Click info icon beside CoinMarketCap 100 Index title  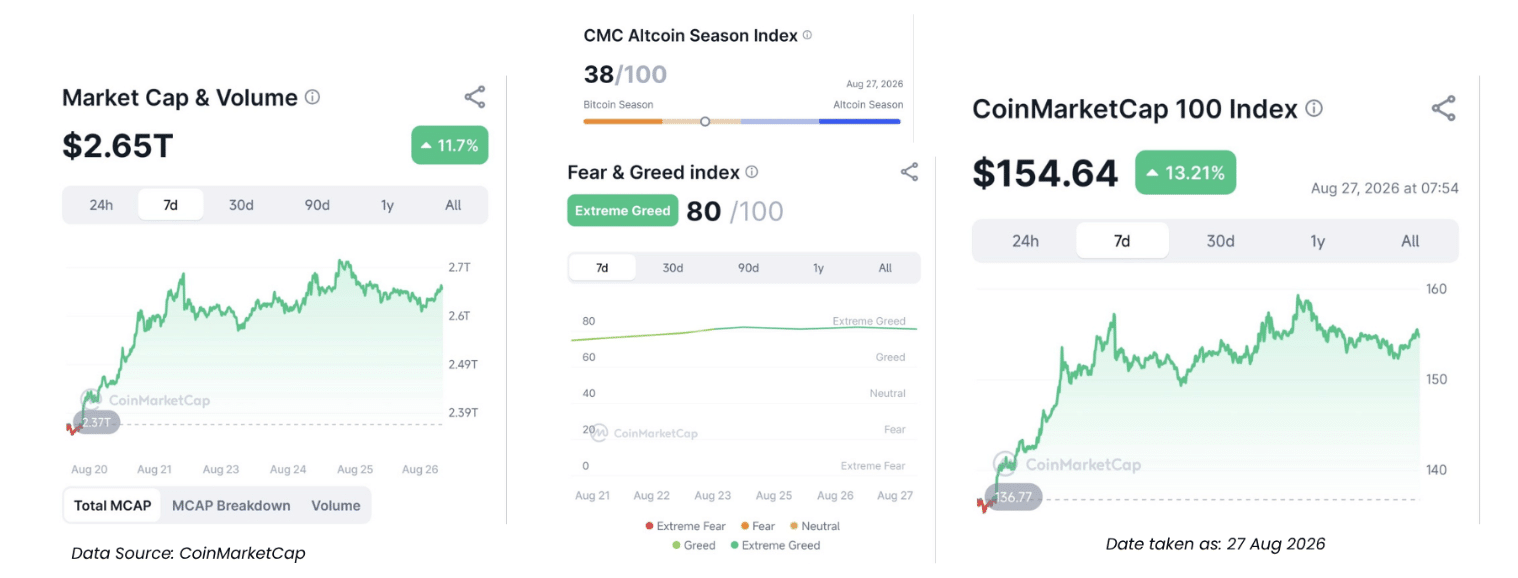(1314, 108)
